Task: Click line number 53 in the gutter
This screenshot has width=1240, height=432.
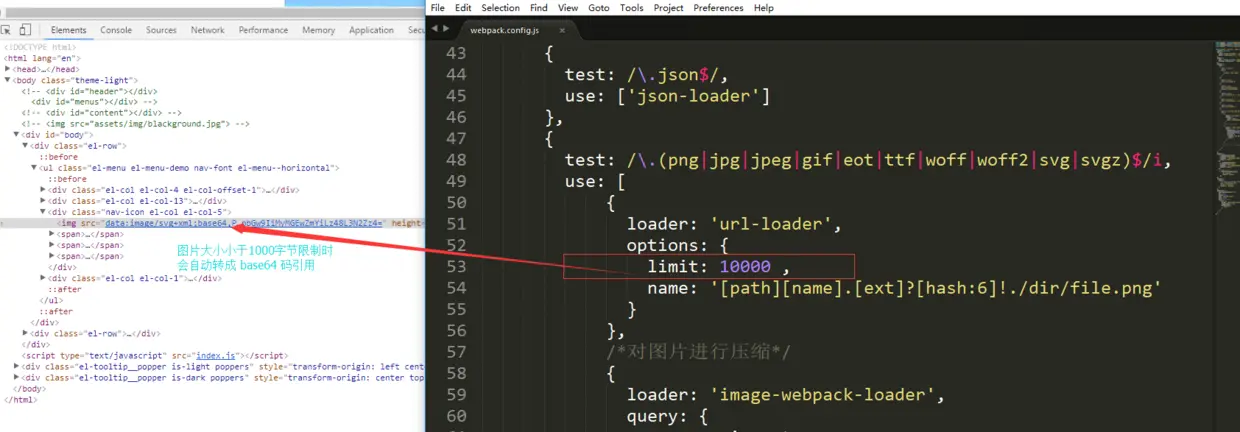Action: 455,266
